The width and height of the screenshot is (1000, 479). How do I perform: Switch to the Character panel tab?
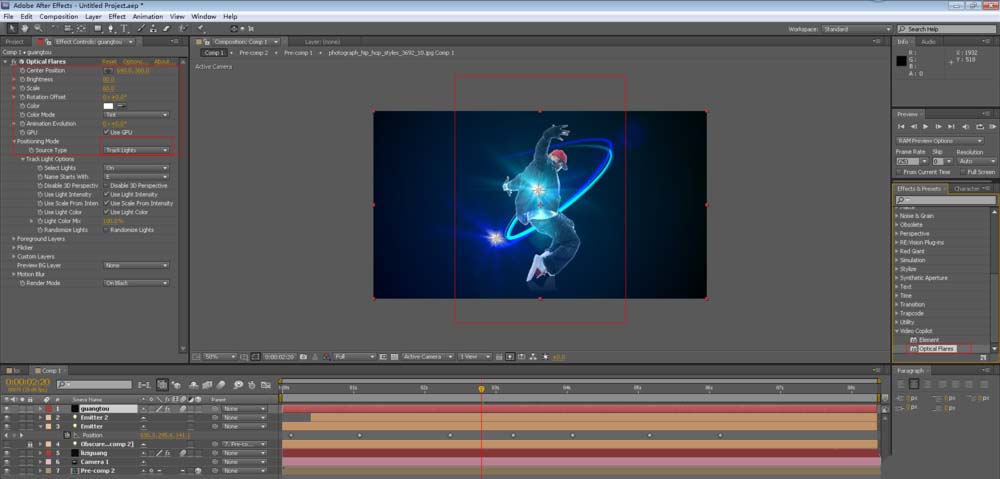(967, 188)
